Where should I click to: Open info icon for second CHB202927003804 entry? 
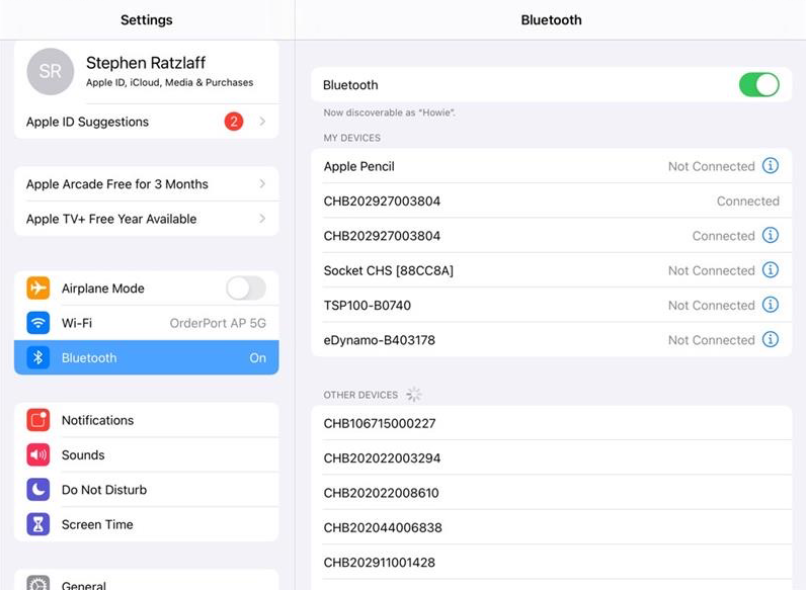coord(770,235)
